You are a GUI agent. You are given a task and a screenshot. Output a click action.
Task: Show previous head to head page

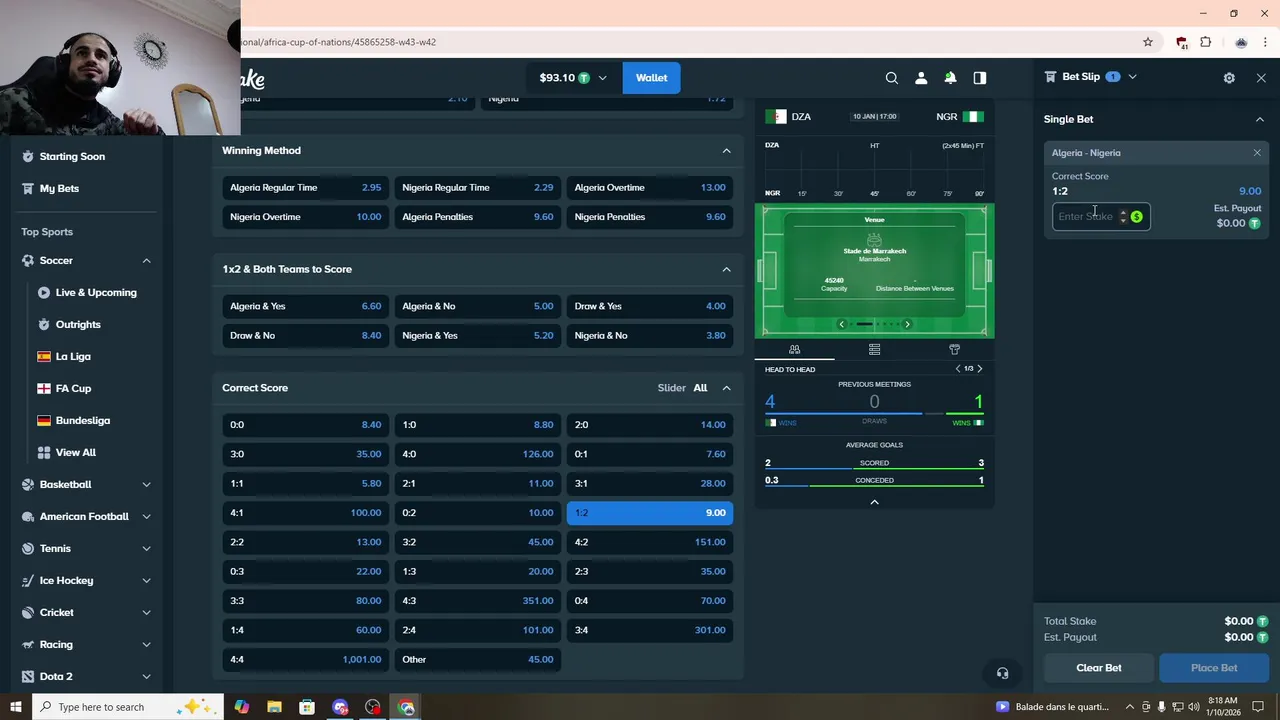(958, 369)
